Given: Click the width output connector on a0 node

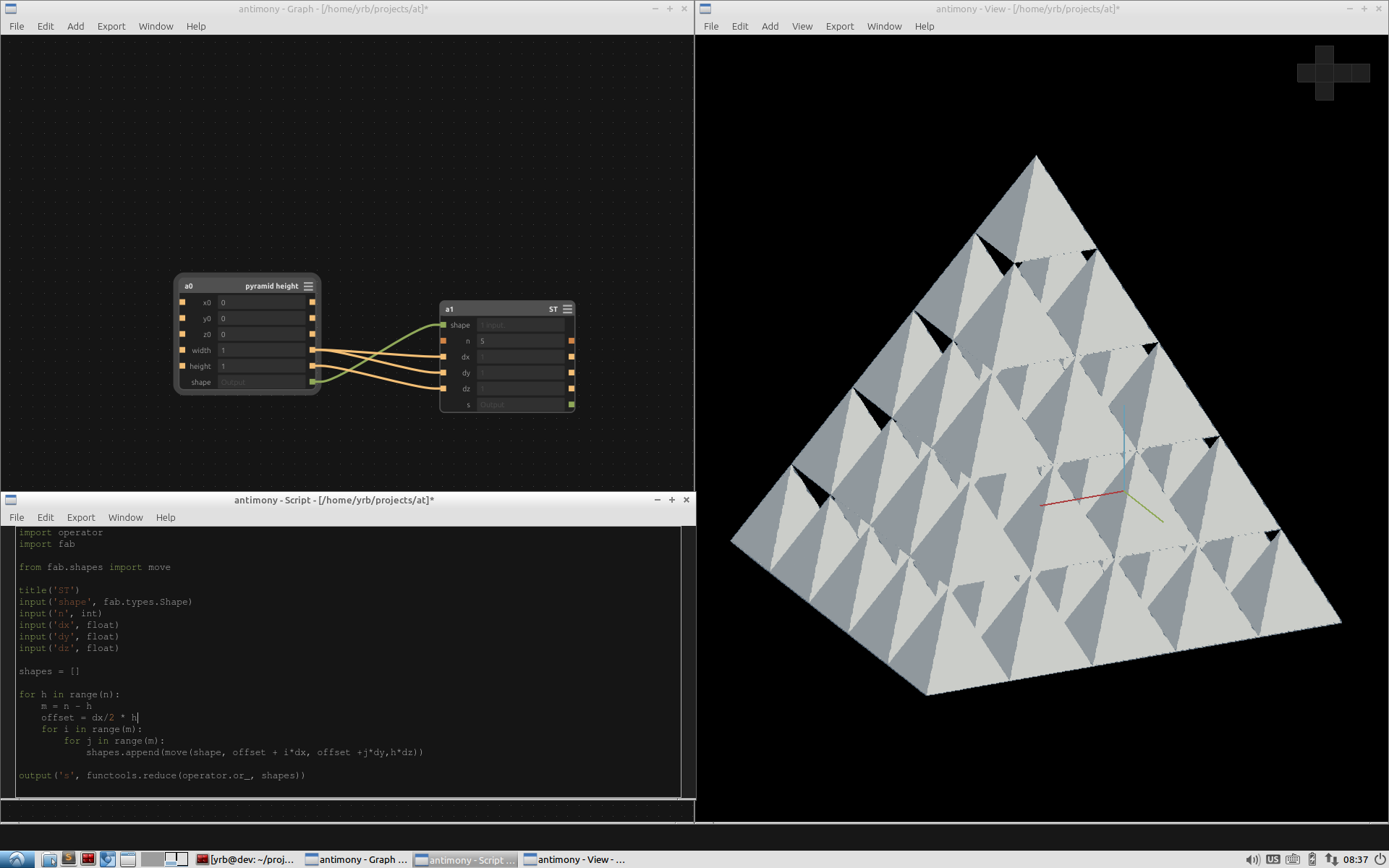Looking at the screenshot, I should coord(313,350).
